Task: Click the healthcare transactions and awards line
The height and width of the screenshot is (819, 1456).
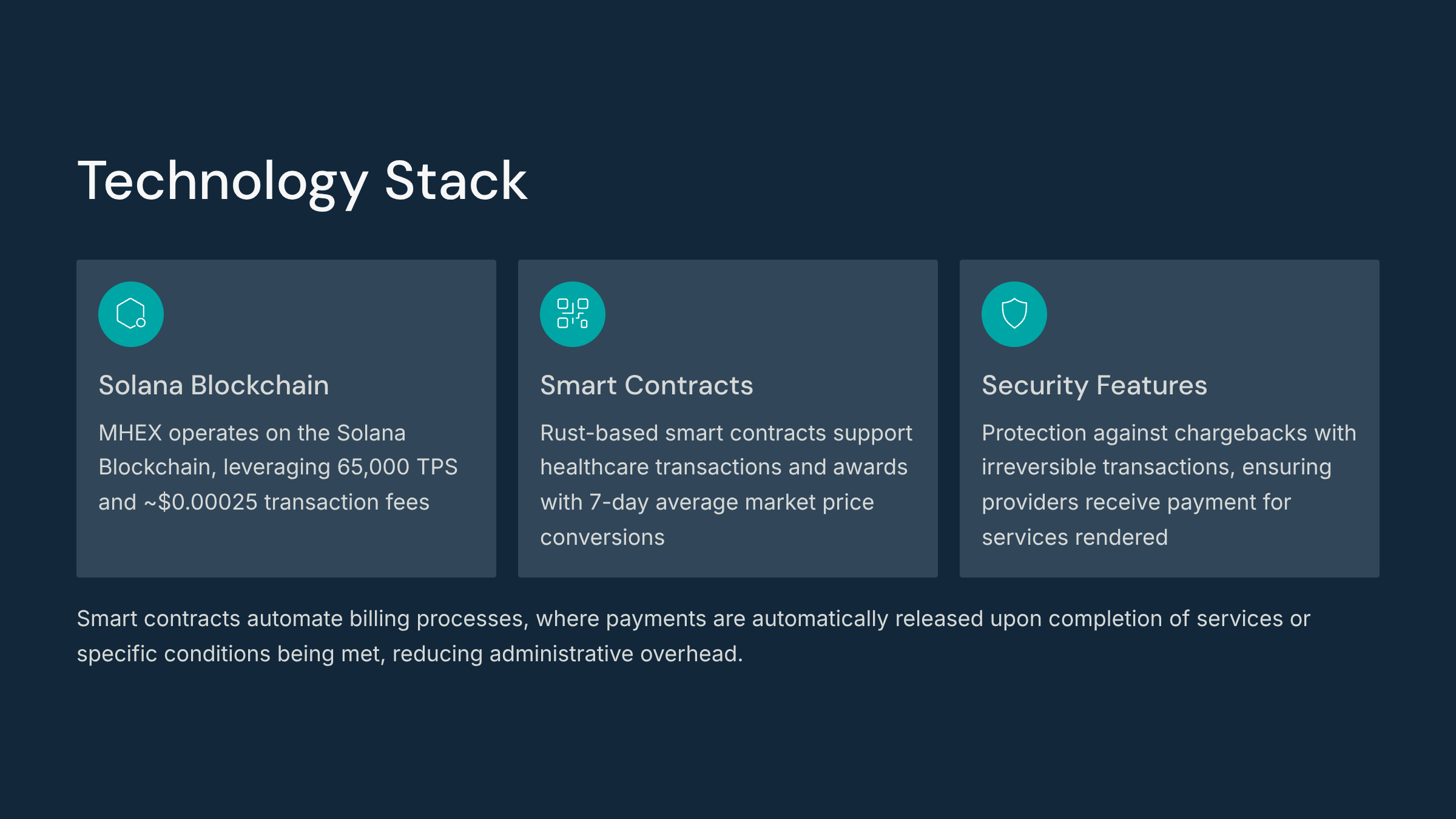Action: 724,467
